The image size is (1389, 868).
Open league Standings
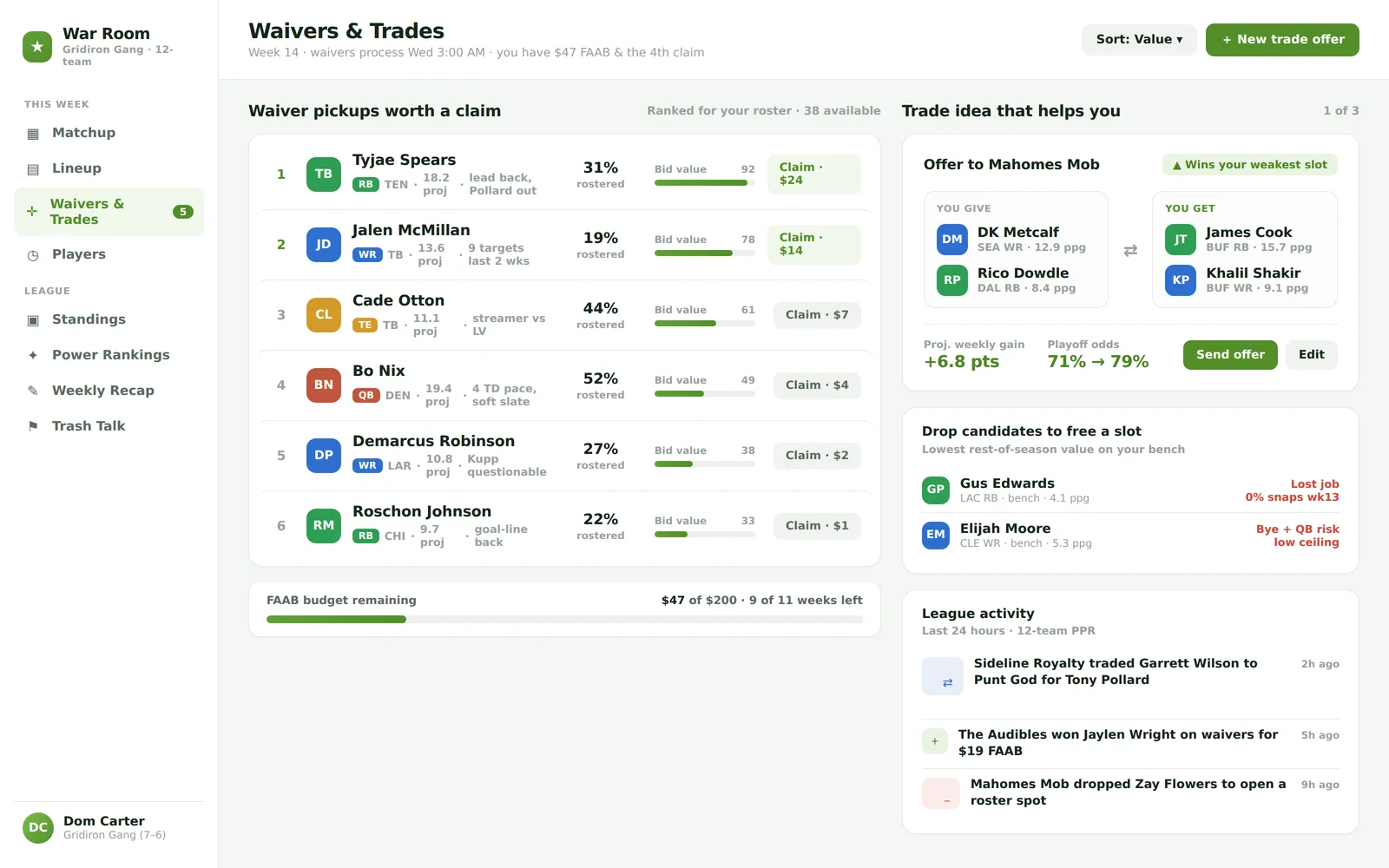pyautogui.click(x=109, y=319)
